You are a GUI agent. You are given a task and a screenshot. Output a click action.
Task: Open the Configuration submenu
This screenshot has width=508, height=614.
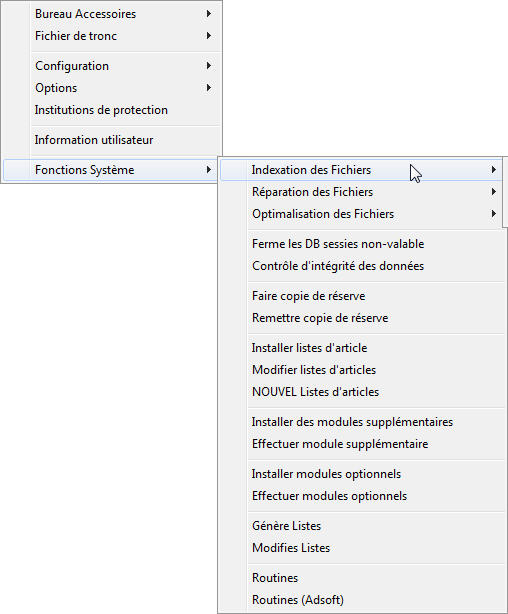click(112, 66)
